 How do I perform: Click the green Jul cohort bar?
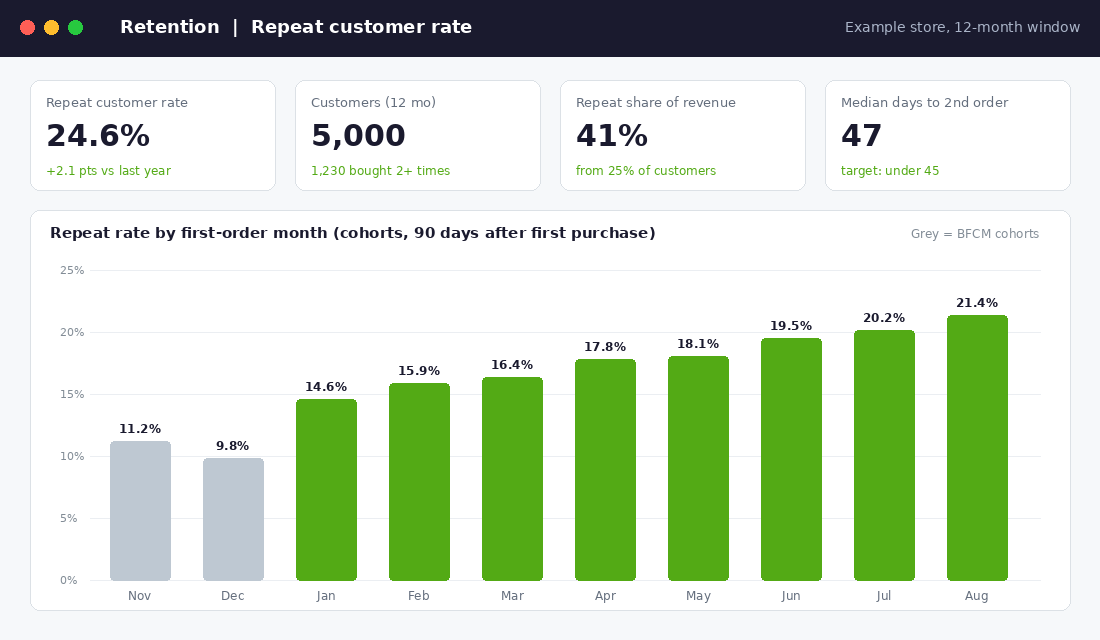(x=884, y=455)
